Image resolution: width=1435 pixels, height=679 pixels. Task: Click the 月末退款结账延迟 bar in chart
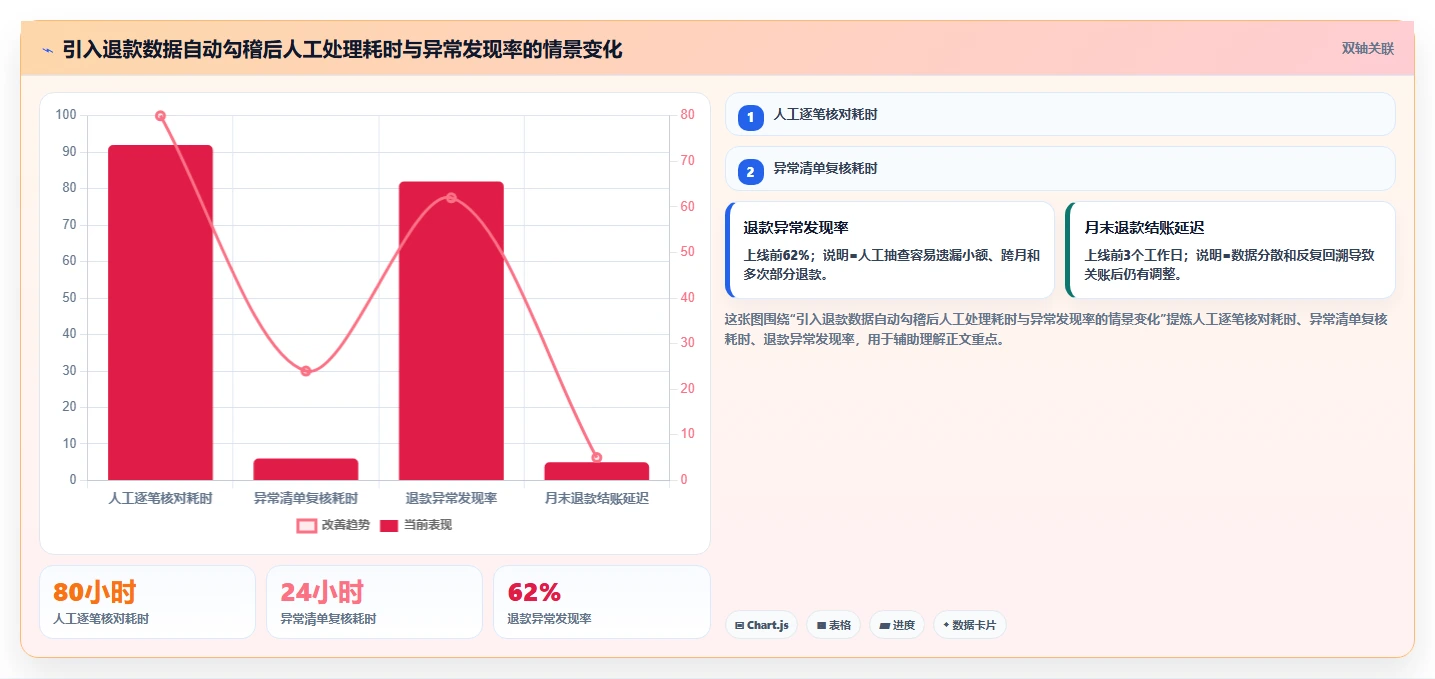point(597,471)
